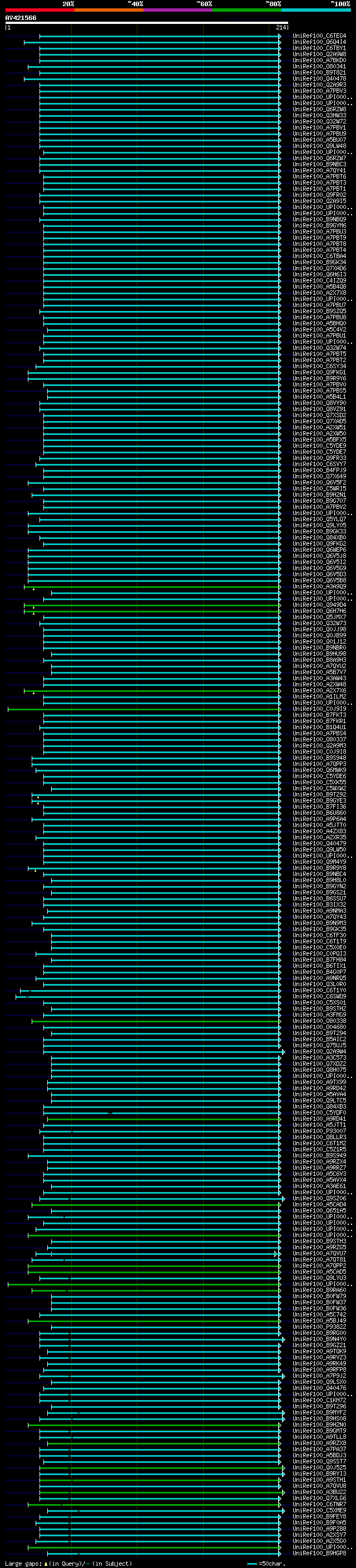This screenshot has width=356, height=1568.
Task: Select hit UniRef100_Q6WEP6
Action: coord(319,550)
